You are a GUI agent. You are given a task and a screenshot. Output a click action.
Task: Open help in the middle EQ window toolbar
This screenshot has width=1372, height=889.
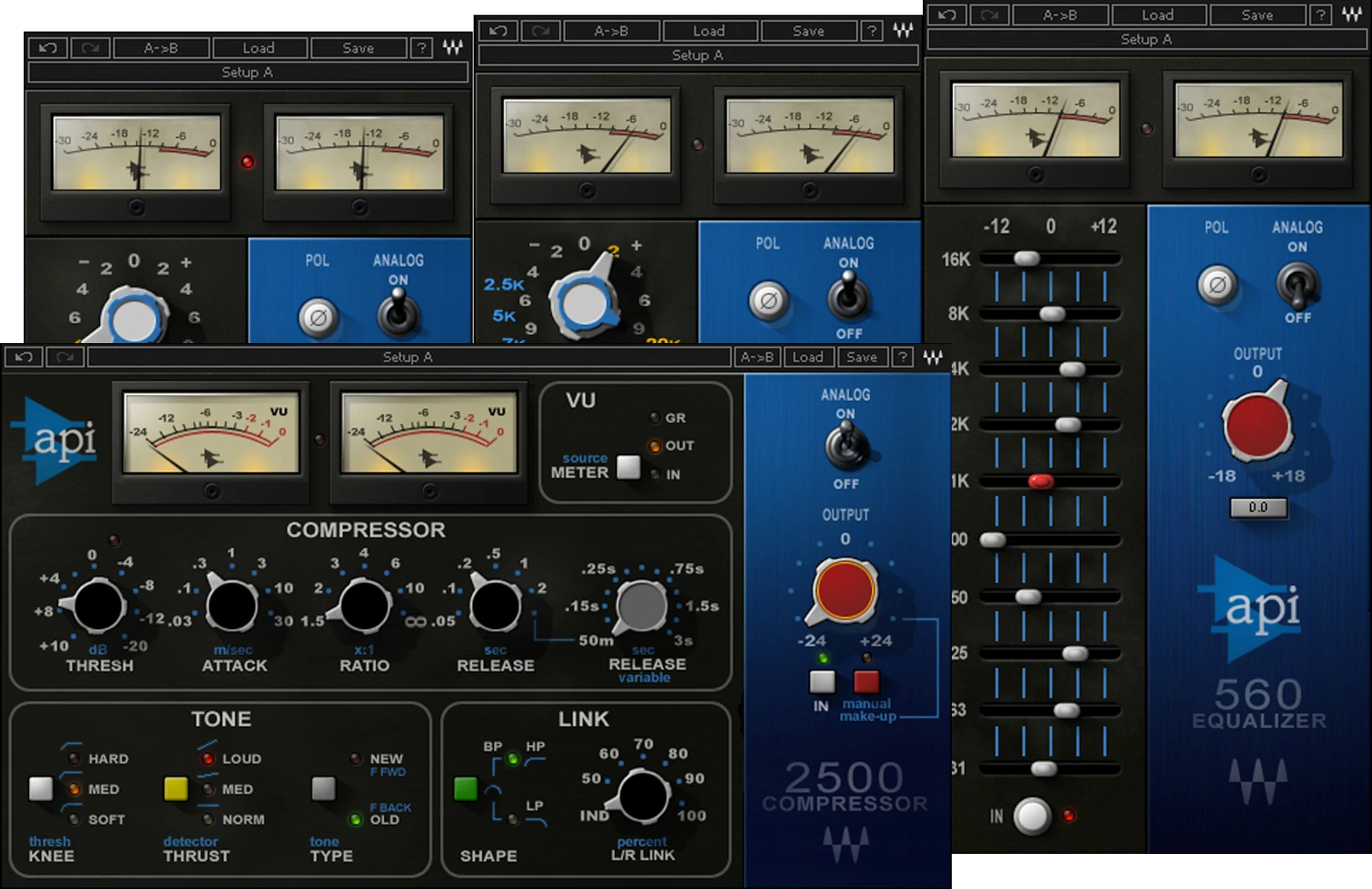pyautogui.click(x=872, y=30)
